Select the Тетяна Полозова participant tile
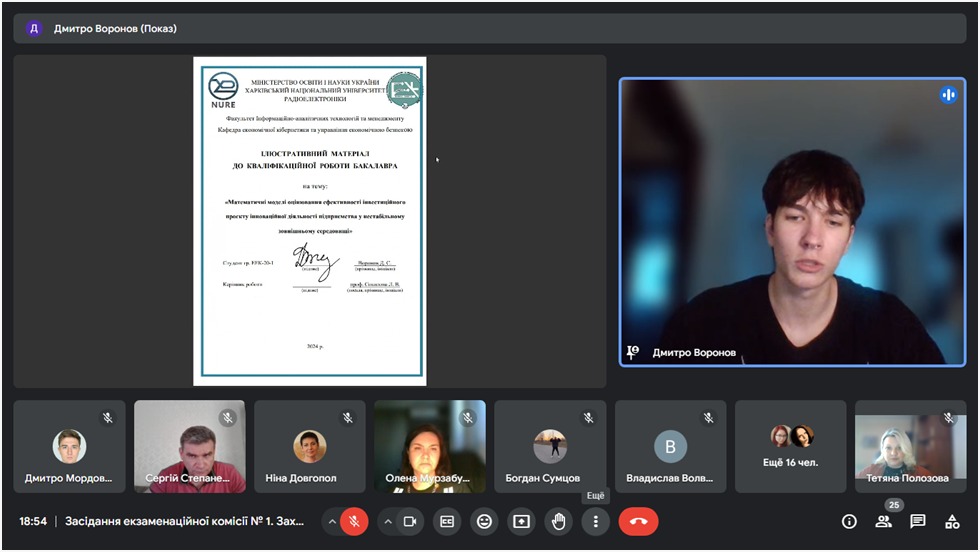 coord(910,447)
